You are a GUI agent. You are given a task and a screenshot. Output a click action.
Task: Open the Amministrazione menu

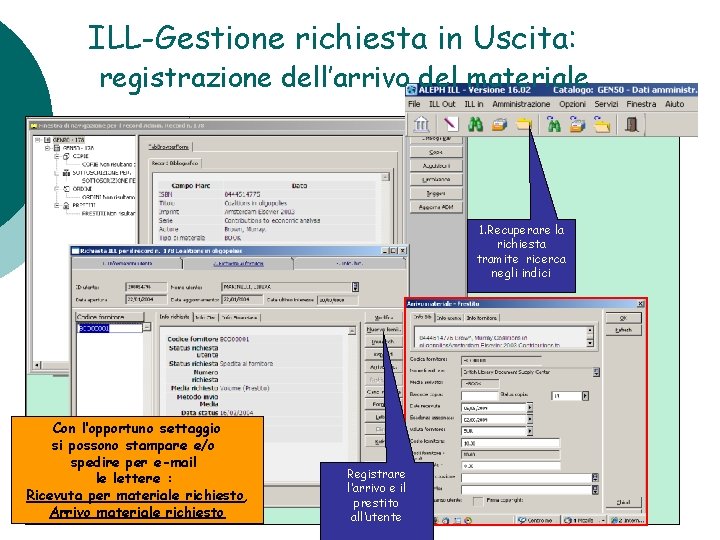coord(521,104)
